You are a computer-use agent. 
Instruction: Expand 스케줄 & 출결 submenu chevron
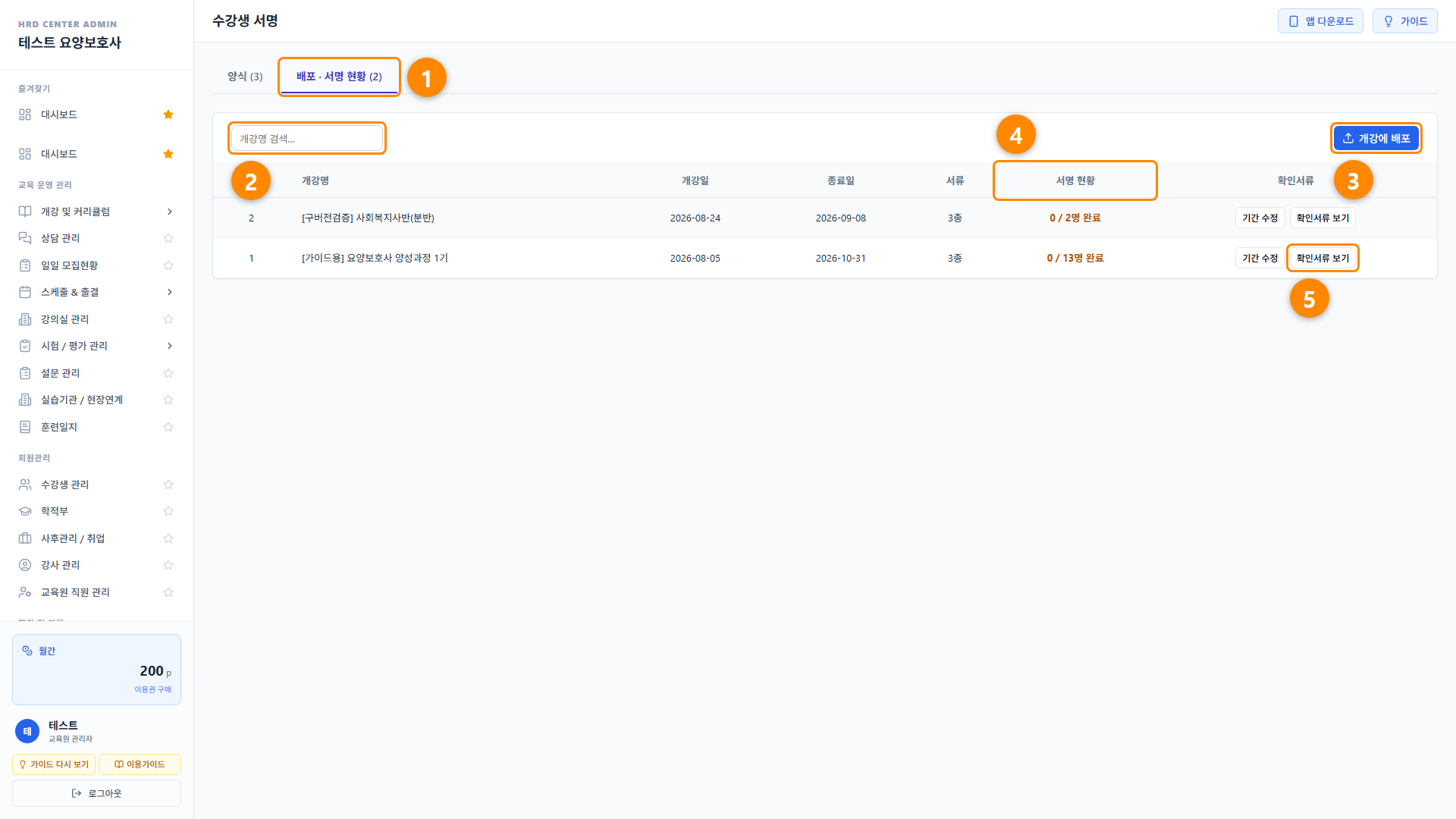point(169,292)
